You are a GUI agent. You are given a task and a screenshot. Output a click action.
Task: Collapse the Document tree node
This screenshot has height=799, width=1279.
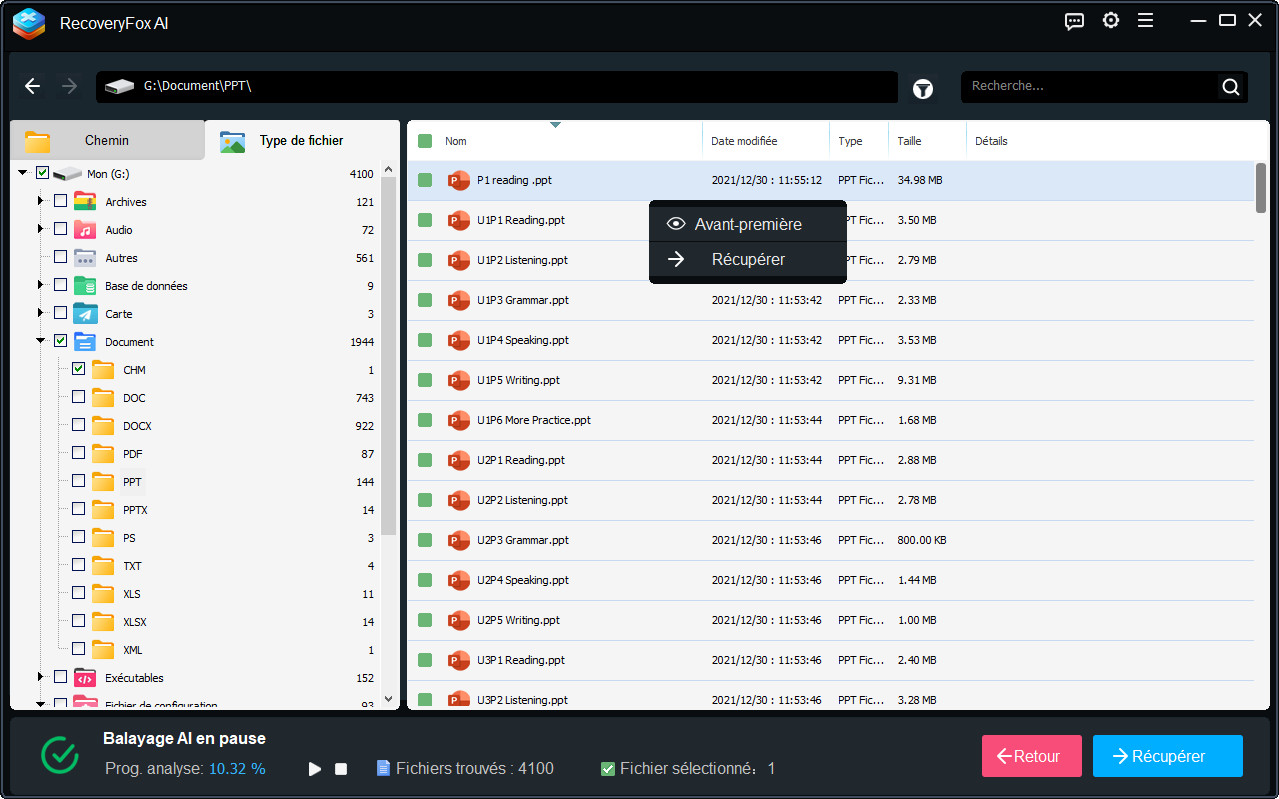41,341
